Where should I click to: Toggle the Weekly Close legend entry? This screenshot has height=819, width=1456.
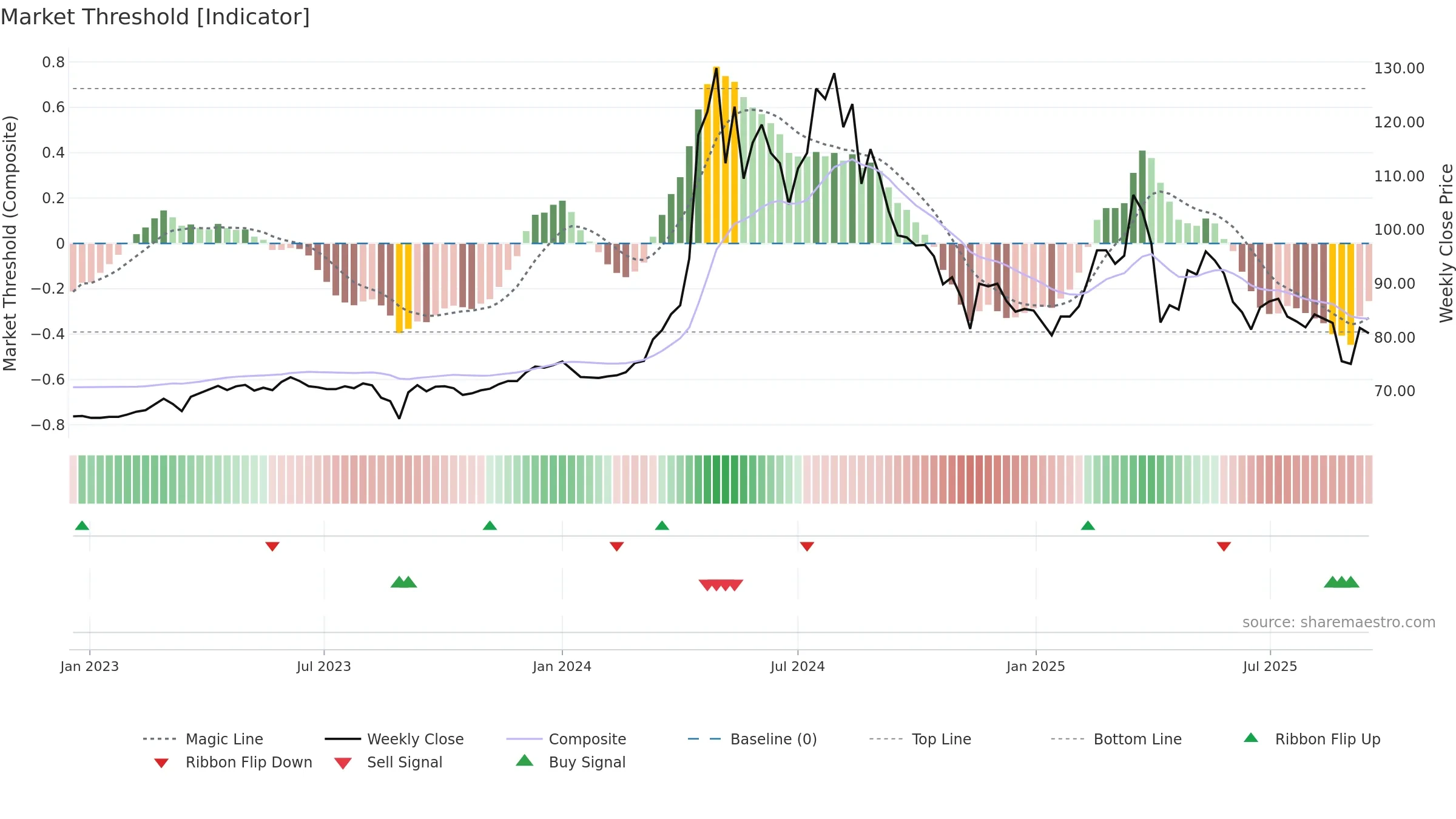coord(394,739)
